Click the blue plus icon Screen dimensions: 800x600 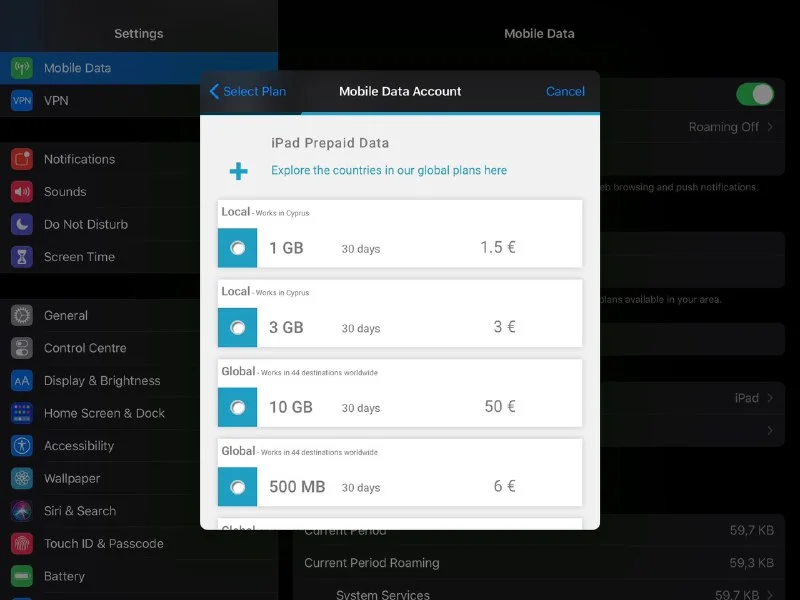click(x=238, y=172)
